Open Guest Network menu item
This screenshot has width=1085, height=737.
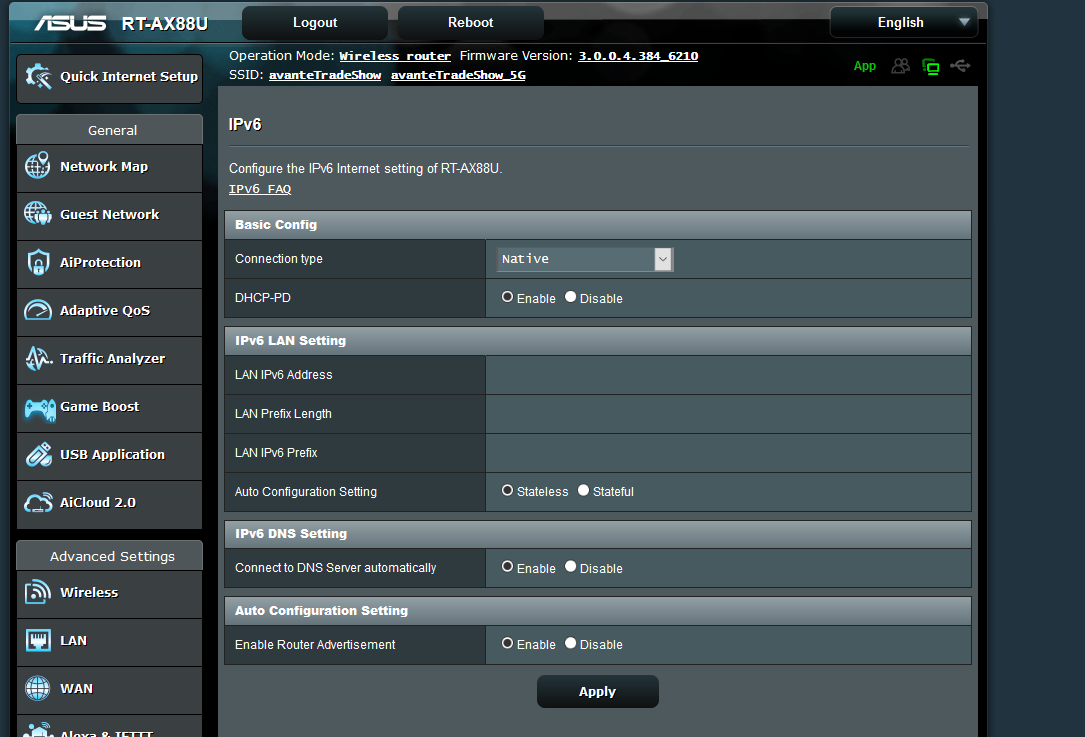click(x=109, y=216)
